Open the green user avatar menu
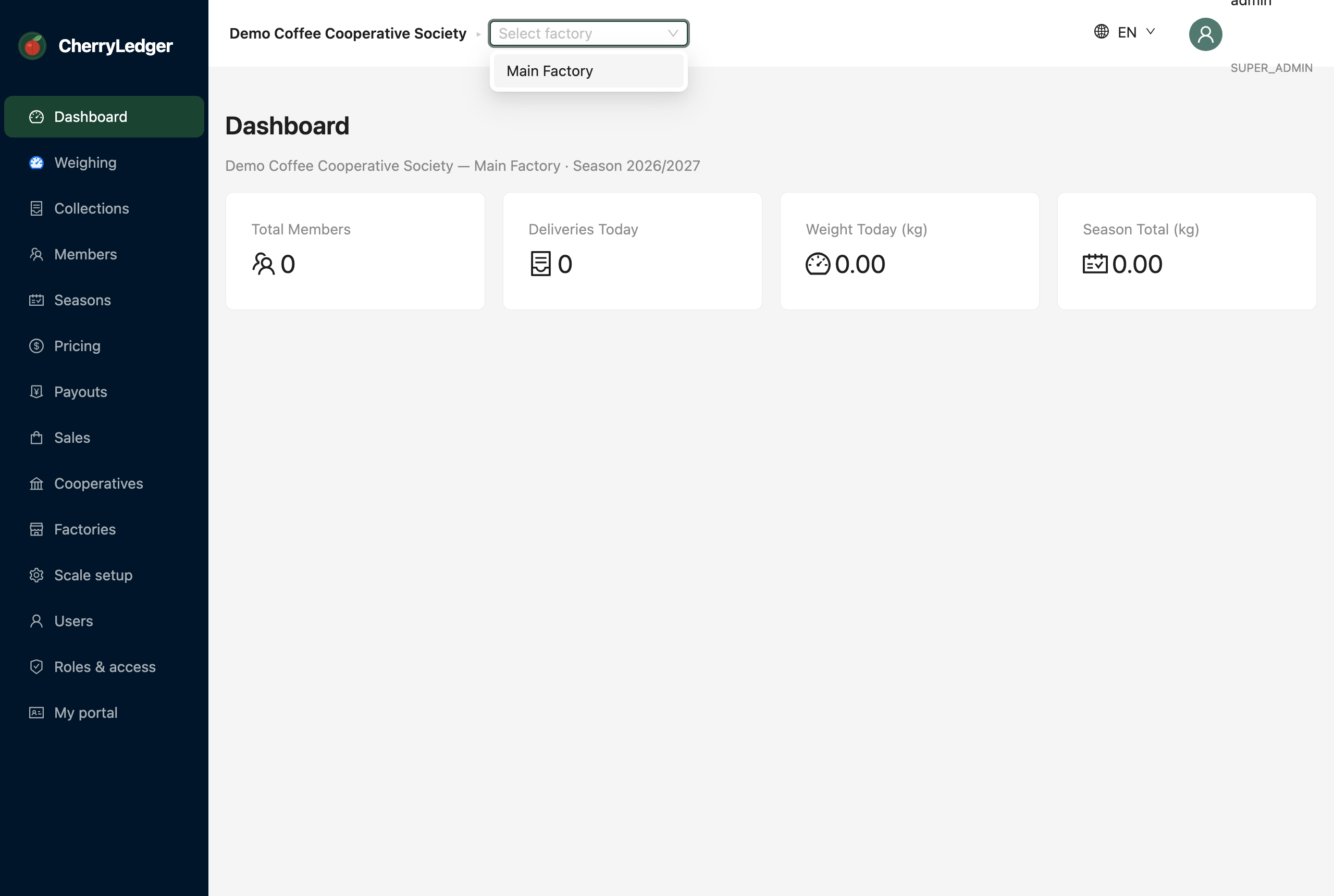The height and width of the screenshot is (896, 1334). (1205, 34)
